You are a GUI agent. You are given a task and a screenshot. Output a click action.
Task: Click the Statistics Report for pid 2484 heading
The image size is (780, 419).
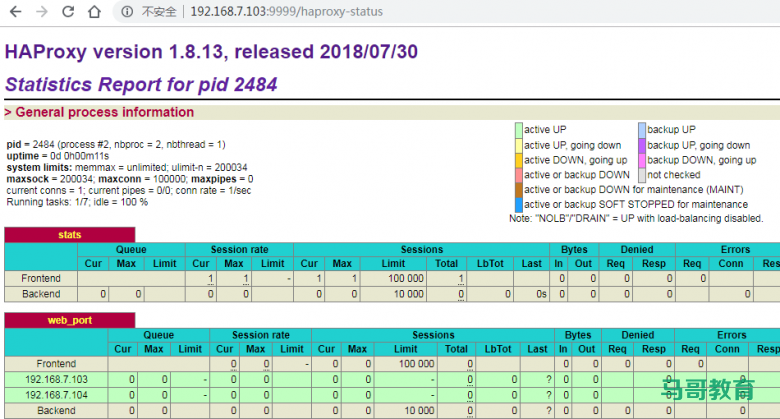click(x=141, y=85)
